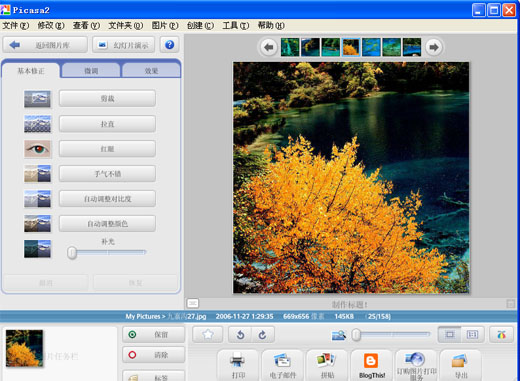Click the clear (清除) button with red circle
This screenshot has height=381, width=520.
click(153, 355)
